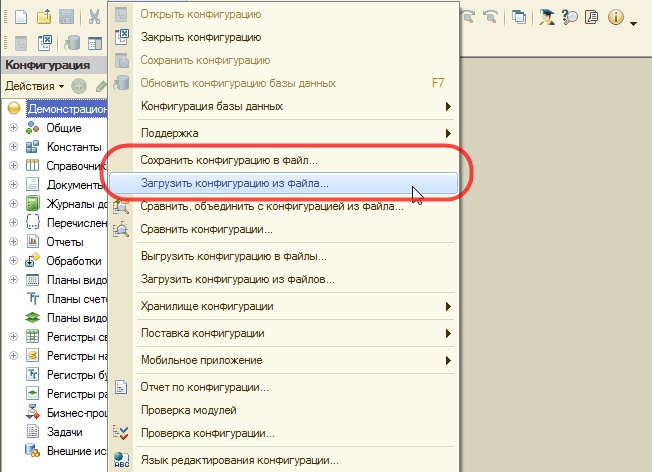Select Проверка модулей menu item
This screenshot has width=652, height=472.
[x=284, y=410]
